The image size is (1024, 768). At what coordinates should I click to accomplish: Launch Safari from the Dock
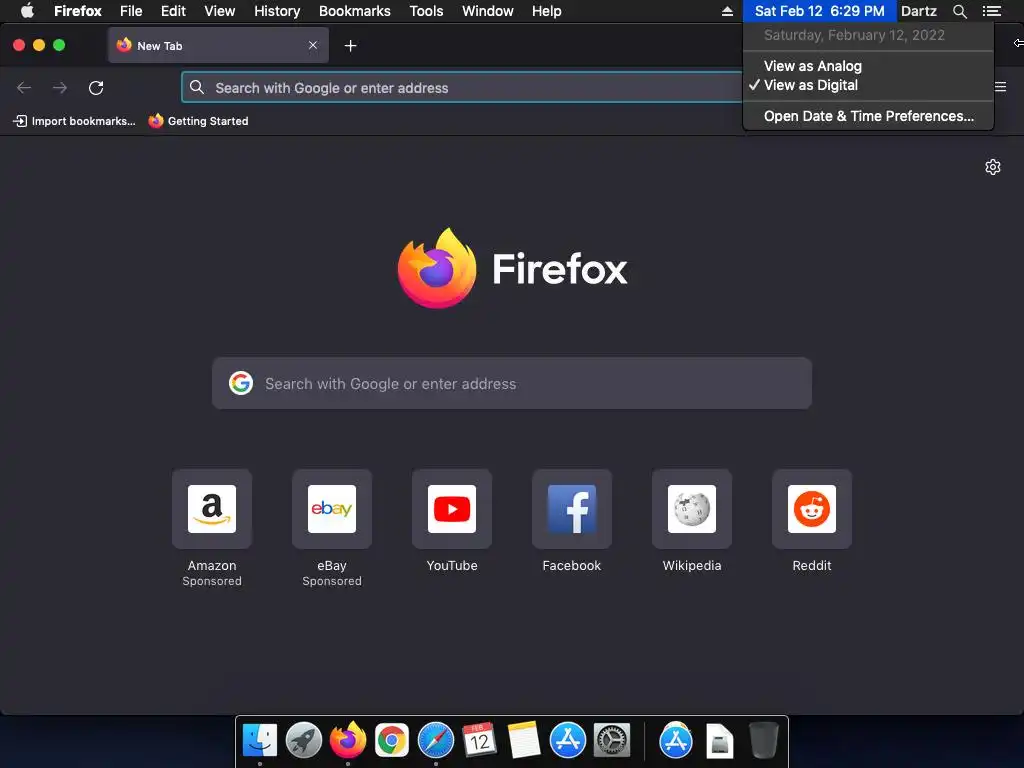(436, 741)
